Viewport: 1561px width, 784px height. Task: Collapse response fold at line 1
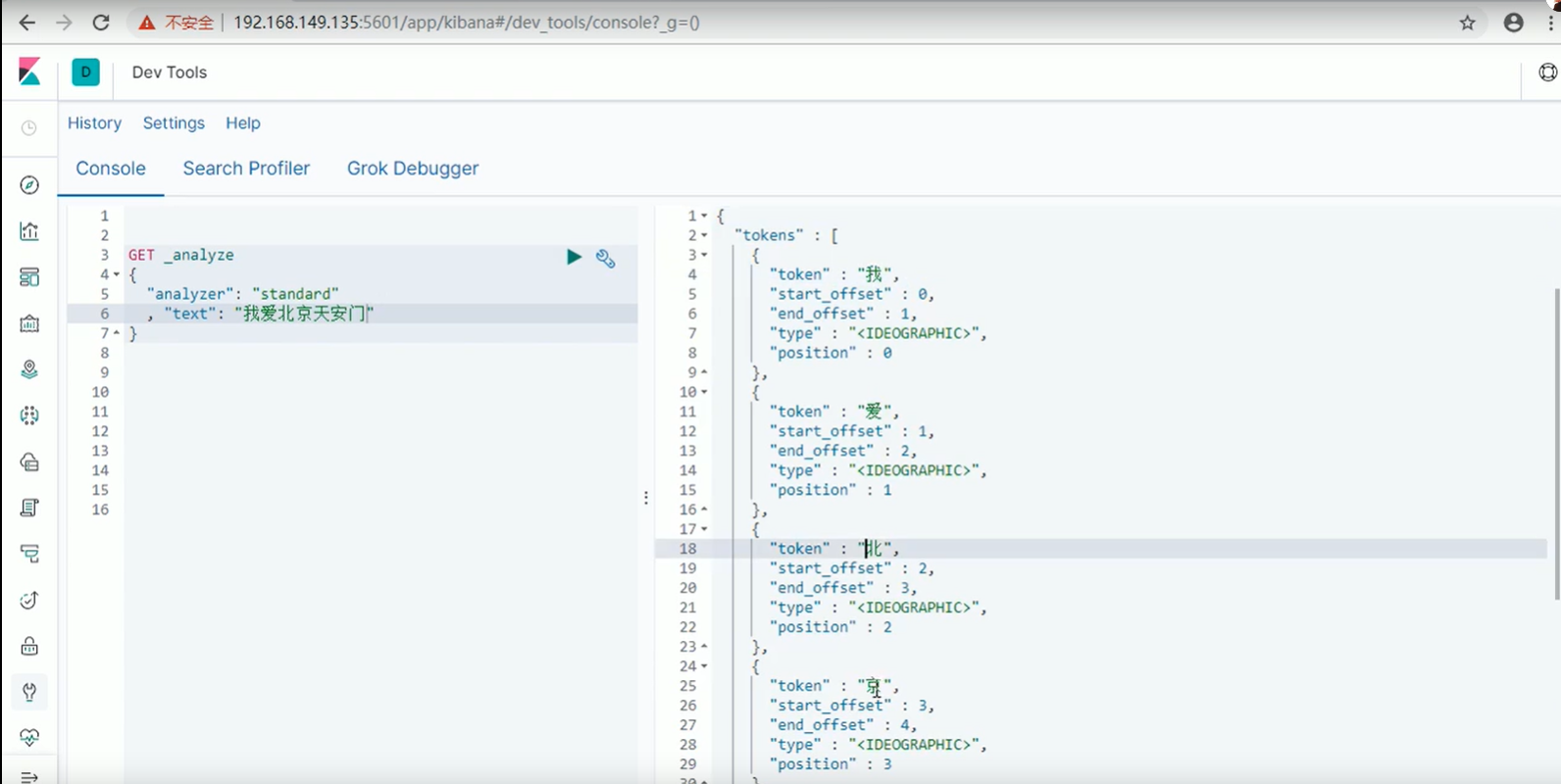point(704,216)
